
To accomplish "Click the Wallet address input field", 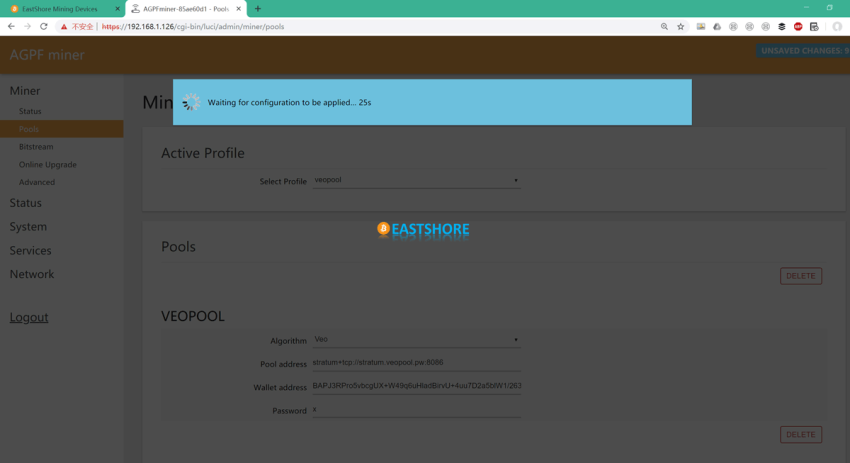I will click(416, 386).
